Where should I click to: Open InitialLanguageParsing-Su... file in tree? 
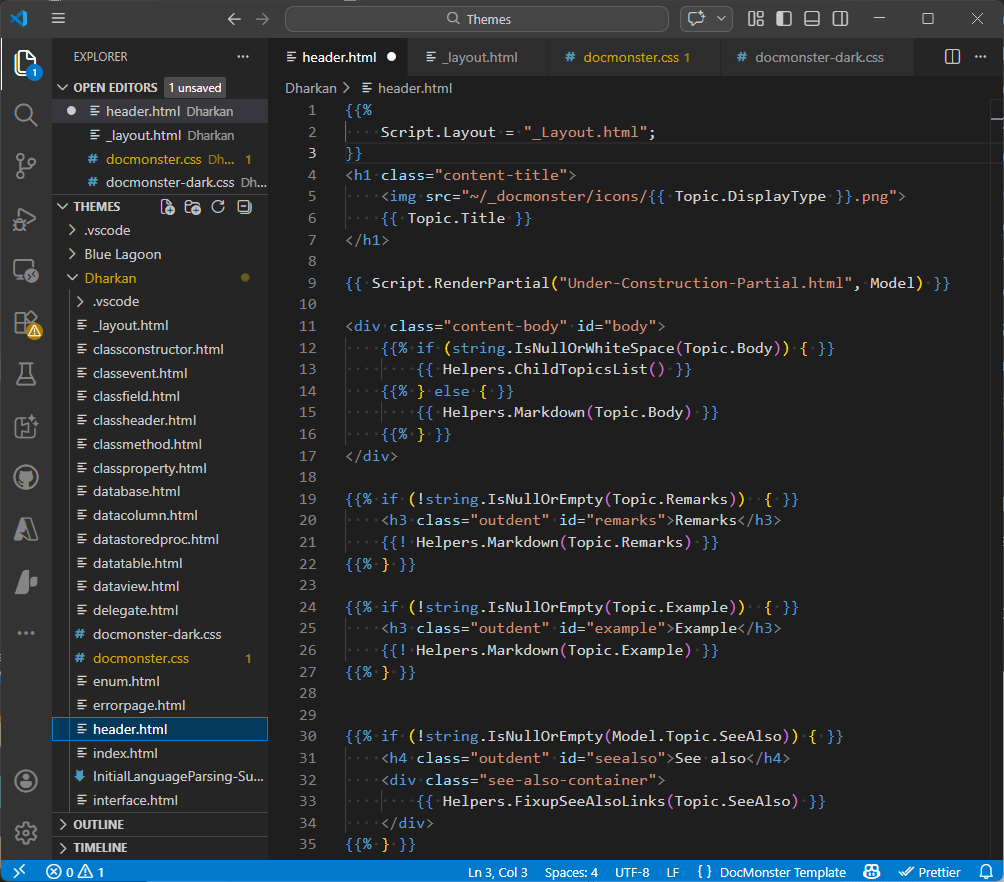click(159, 776)
